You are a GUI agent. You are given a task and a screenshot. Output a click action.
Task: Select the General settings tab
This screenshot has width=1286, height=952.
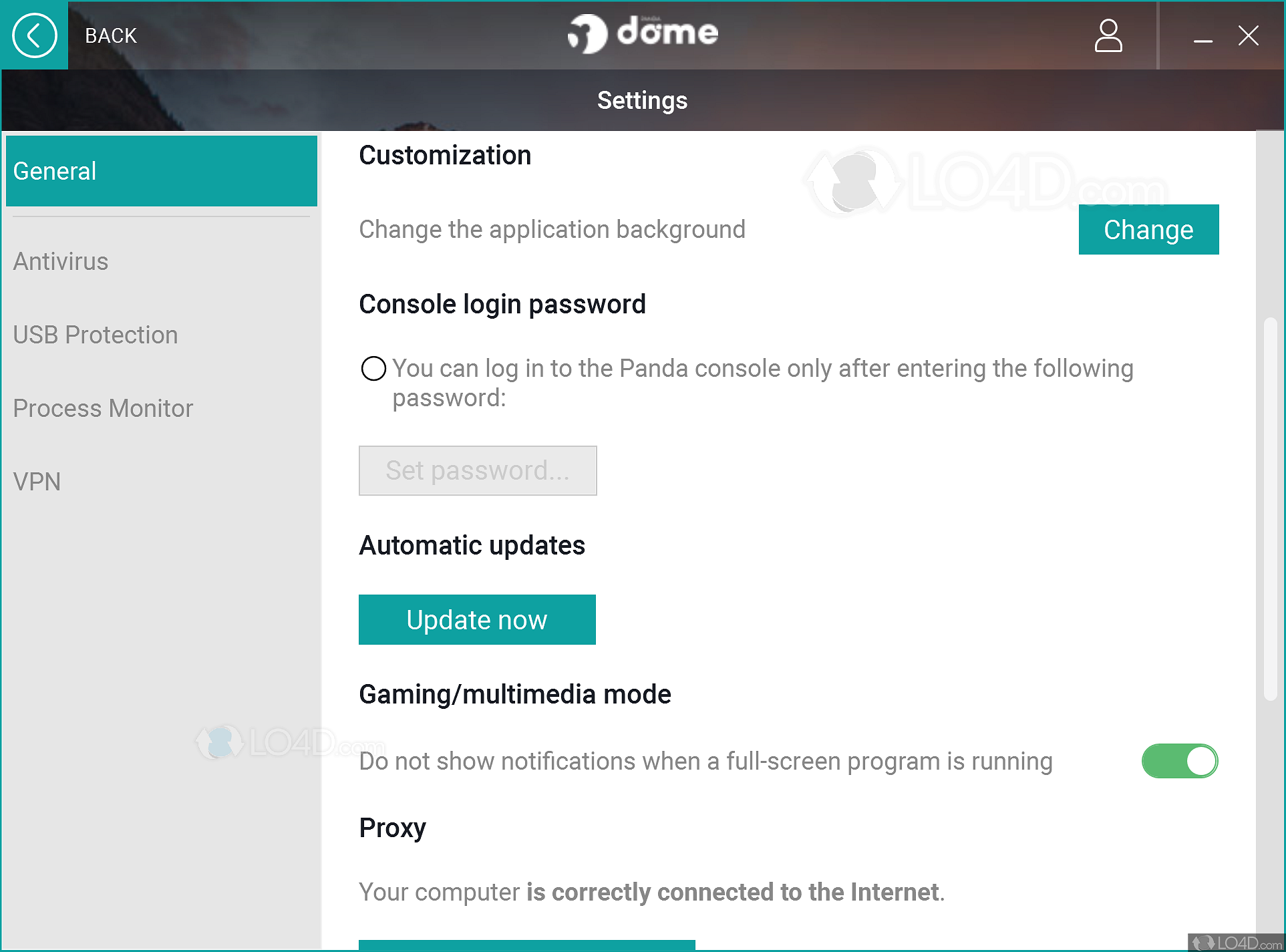(161, 171)
